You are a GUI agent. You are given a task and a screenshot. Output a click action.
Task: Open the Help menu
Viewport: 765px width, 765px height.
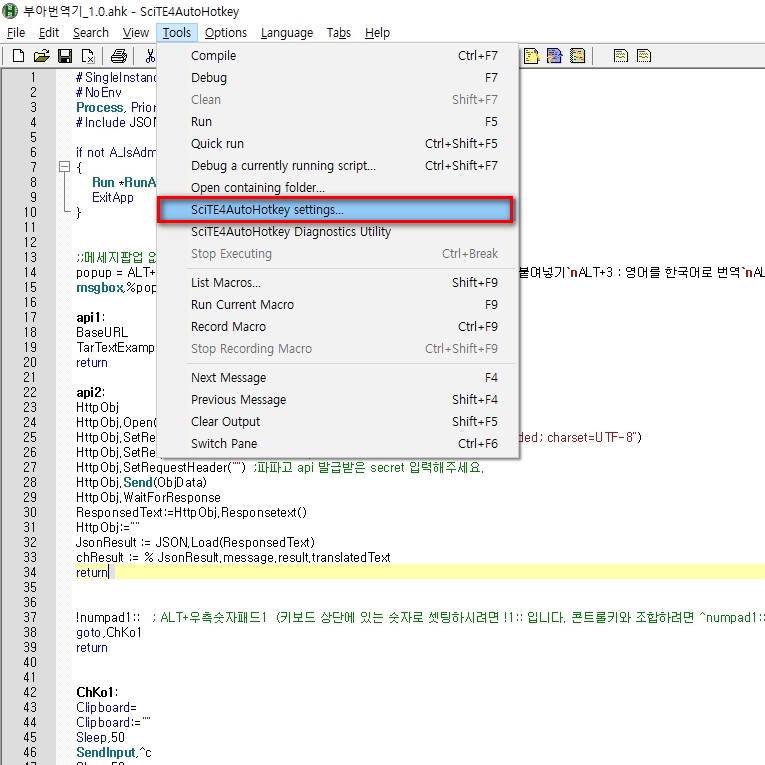377,33
